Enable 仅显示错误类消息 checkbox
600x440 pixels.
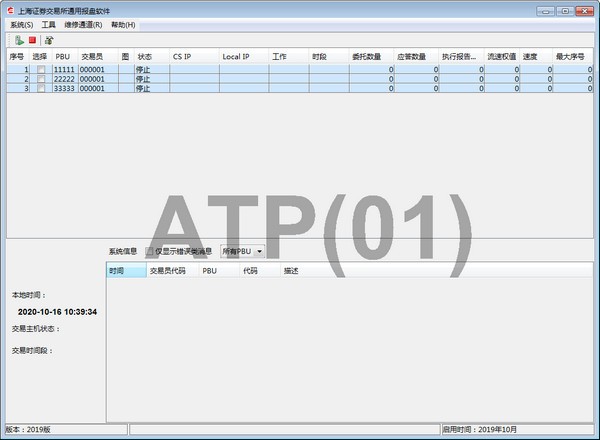(149, 251)
